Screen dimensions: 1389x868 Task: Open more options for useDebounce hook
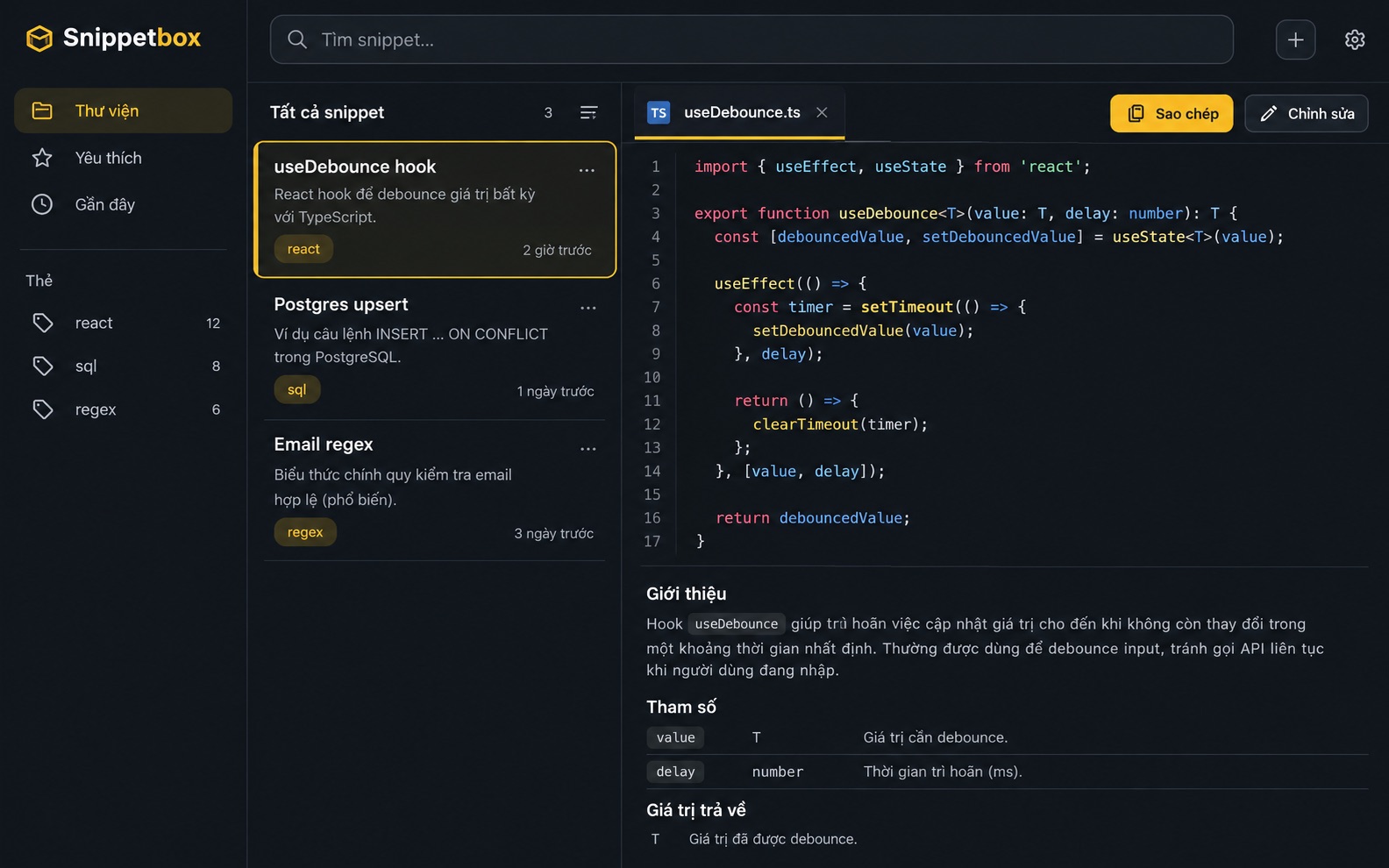587,170
